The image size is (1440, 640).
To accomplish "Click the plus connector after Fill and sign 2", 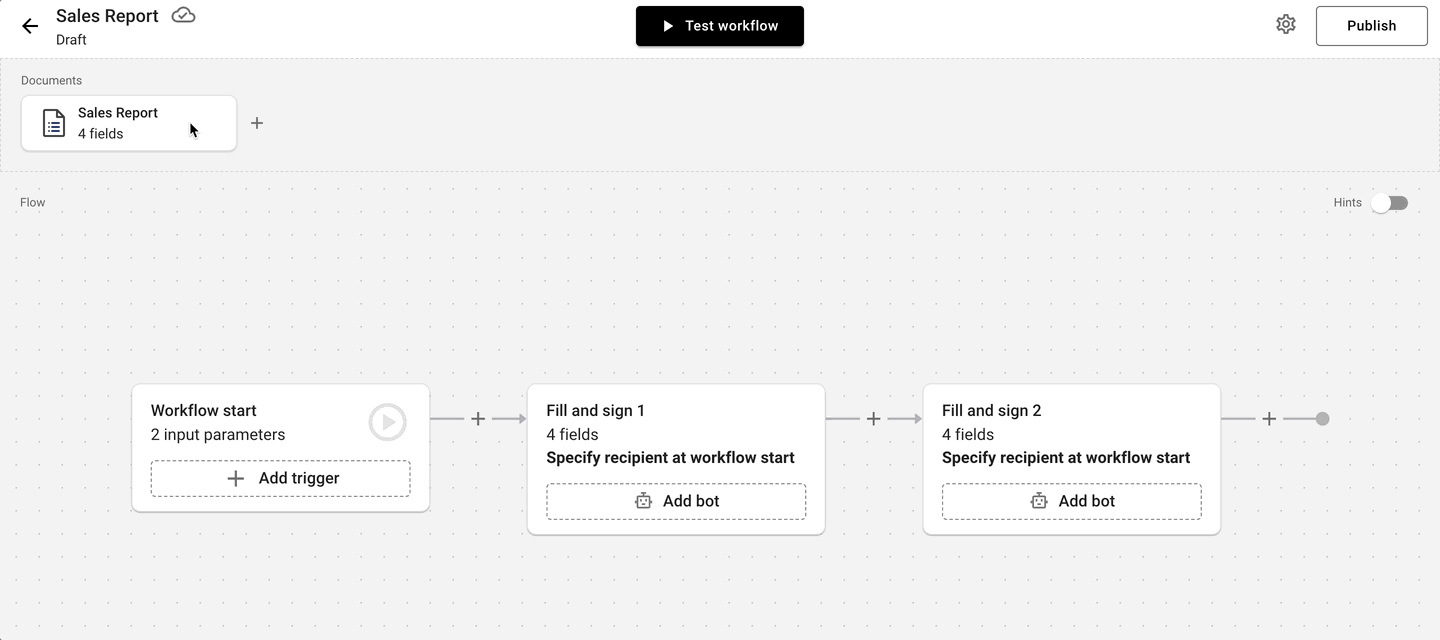I will pos(1268,420).
